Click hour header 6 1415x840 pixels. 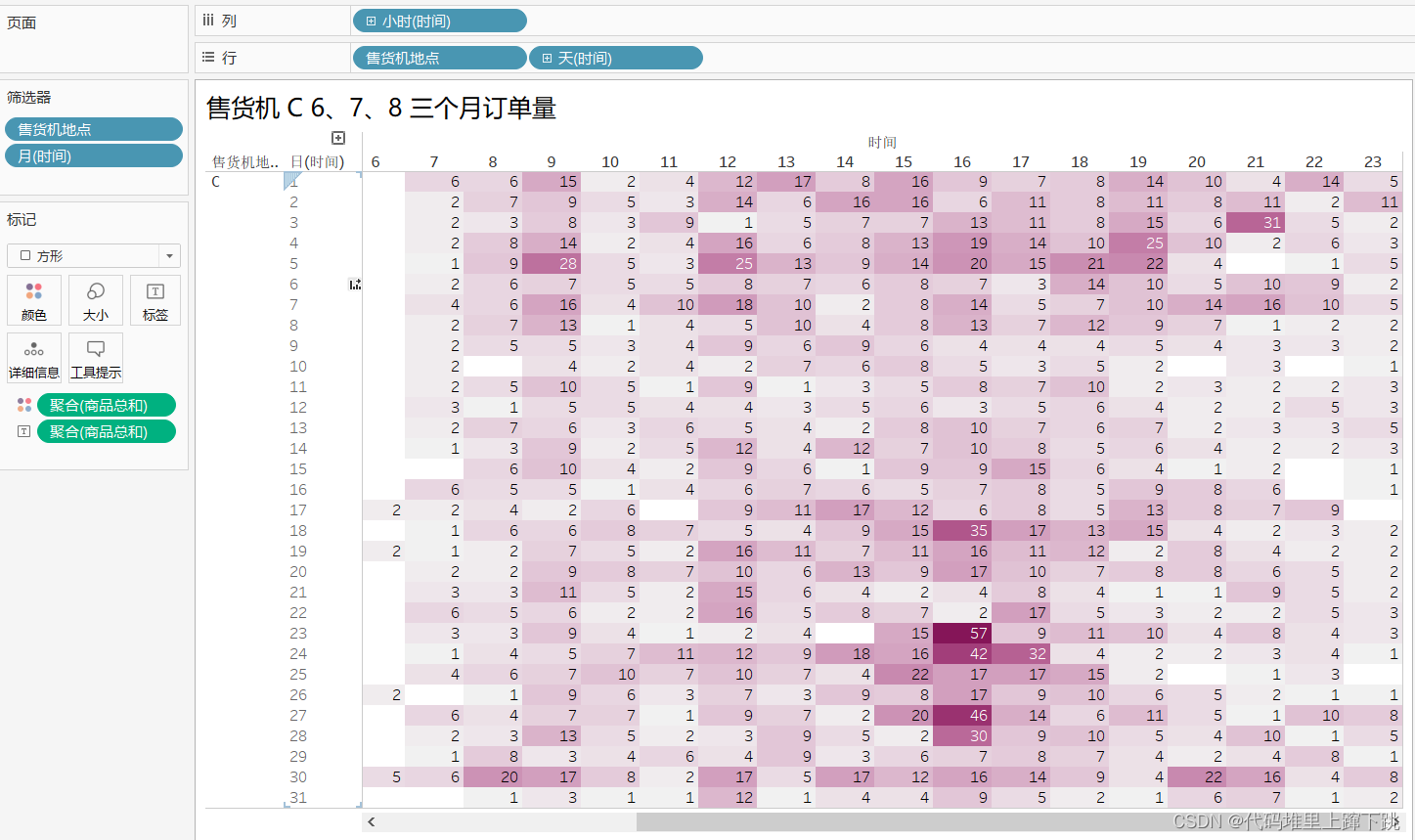[x=376, y=162]
